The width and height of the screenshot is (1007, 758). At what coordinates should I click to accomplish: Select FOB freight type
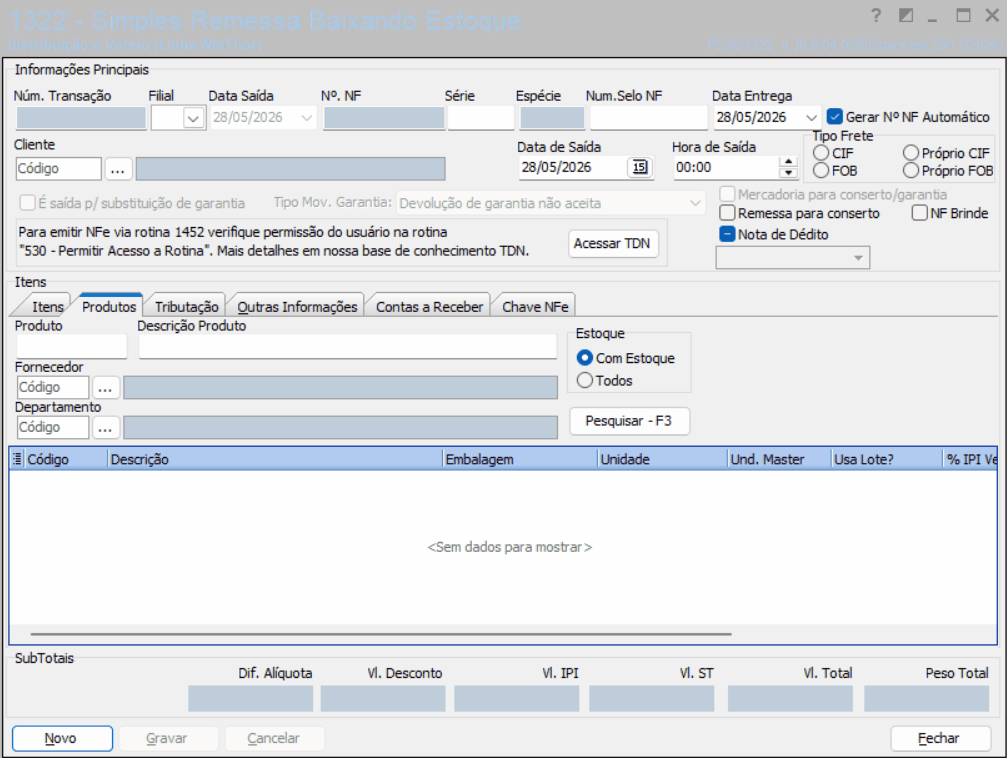[821, 170]
